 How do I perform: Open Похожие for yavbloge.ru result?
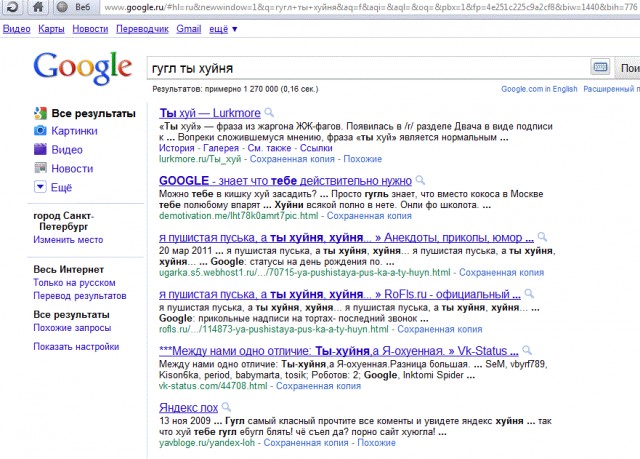(376, 442)
